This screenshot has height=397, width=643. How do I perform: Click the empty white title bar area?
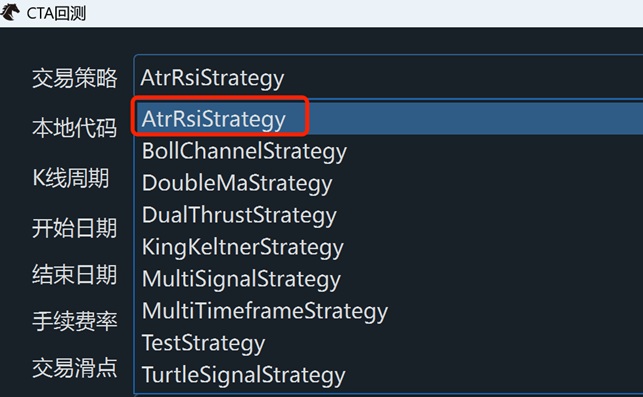click(x=365, y=13)
